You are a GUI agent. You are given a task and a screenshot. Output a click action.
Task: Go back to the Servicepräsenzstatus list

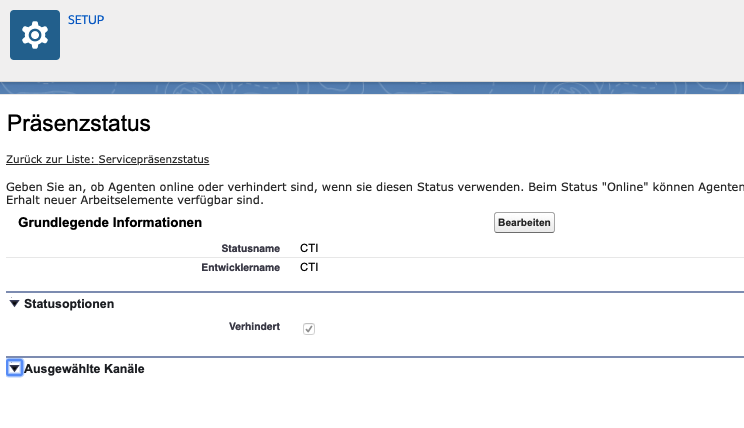tap(108, 159)
